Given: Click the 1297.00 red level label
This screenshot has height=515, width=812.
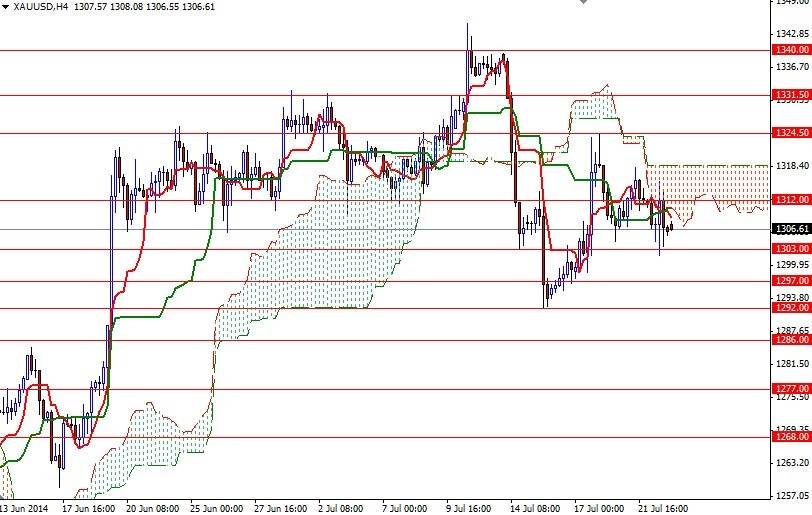Looking at the screenshot, I should 790,281.
